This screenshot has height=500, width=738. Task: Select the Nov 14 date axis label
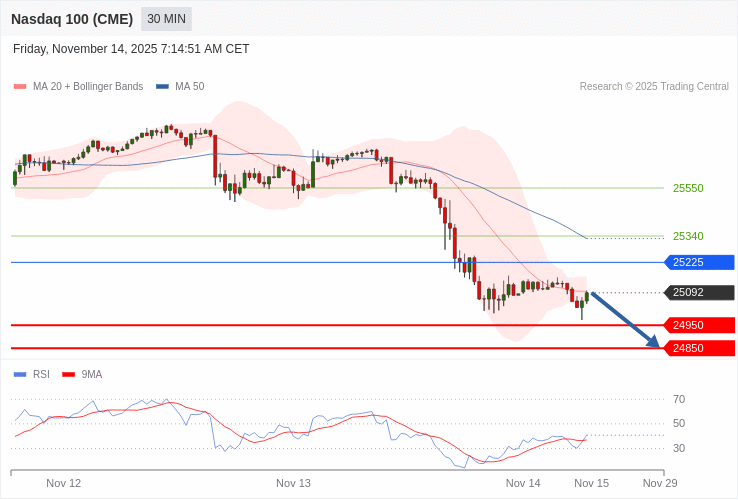[x=523, y=483]
